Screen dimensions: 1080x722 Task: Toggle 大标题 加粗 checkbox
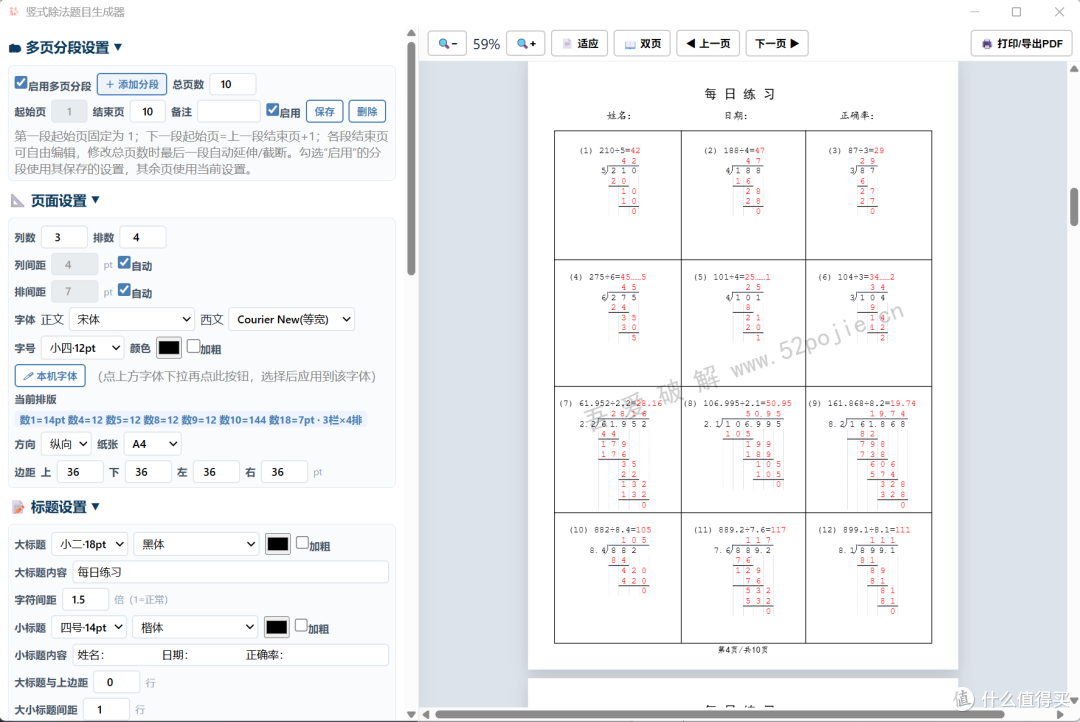(x=302, y=543)
